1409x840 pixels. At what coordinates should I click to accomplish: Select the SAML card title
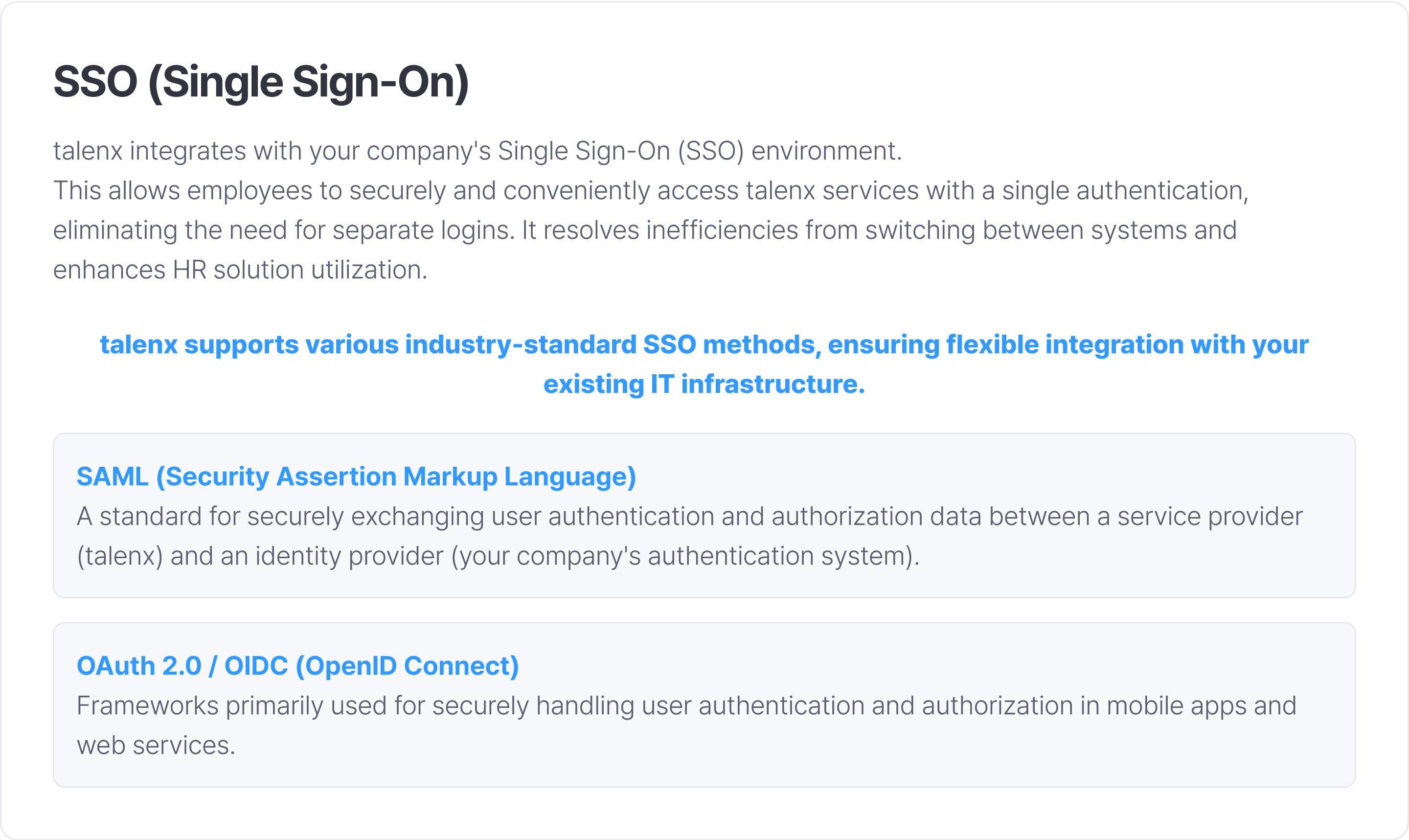click(x=356, y=477)
